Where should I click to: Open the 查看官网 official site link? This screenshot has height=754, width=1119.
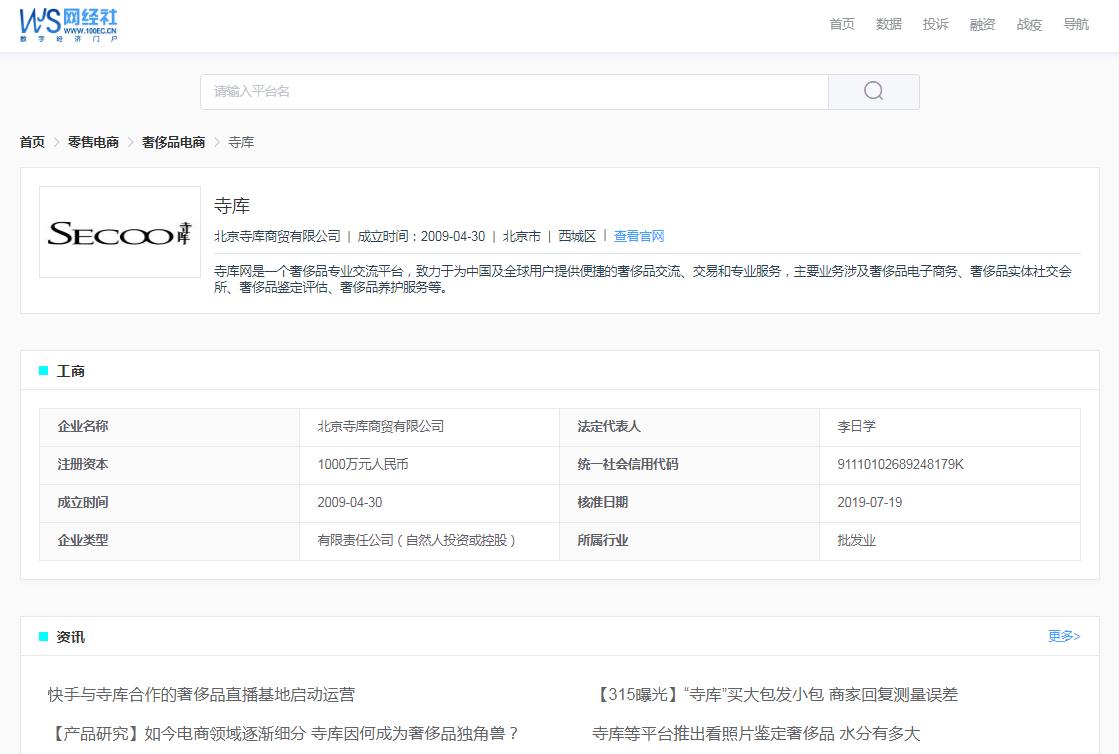[639, 237]
